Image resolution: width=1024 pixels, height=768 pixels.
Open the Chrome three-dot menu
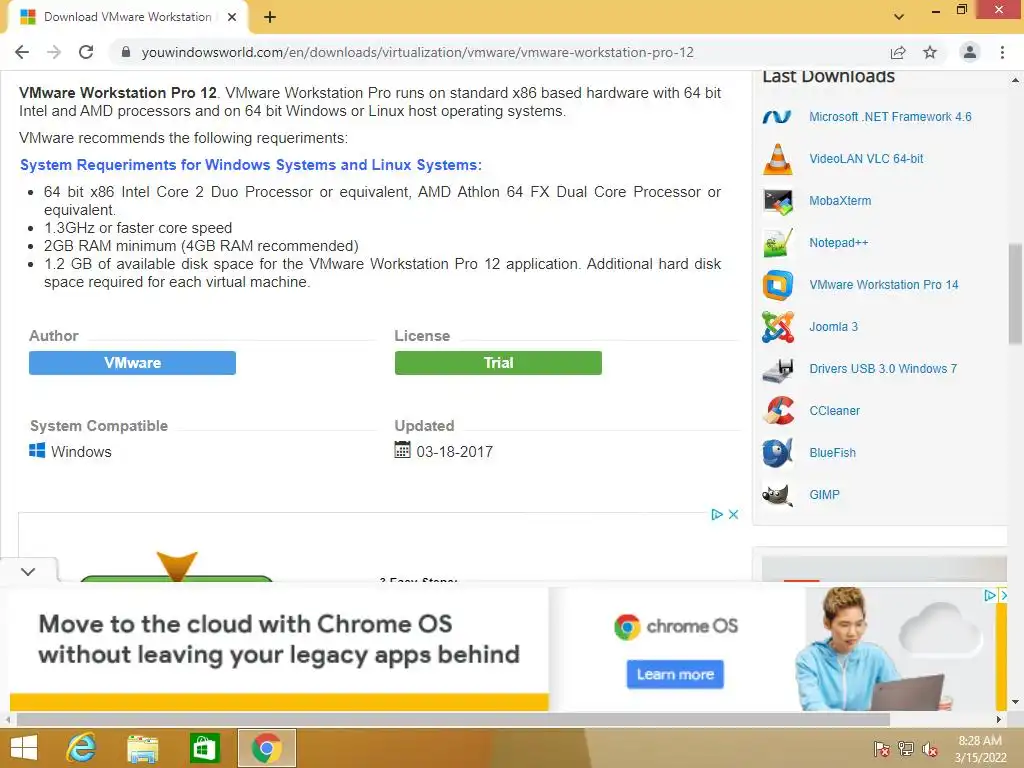[x=1002, y=52]
